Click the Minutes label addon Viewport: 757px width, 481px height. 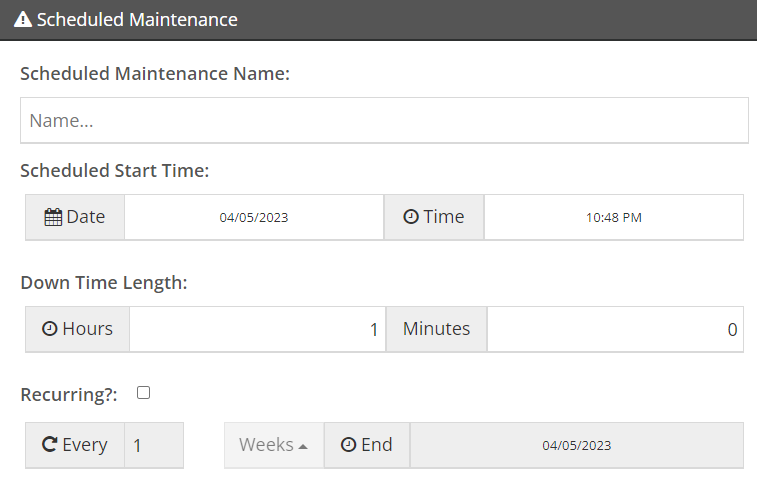tap(436, 329)
